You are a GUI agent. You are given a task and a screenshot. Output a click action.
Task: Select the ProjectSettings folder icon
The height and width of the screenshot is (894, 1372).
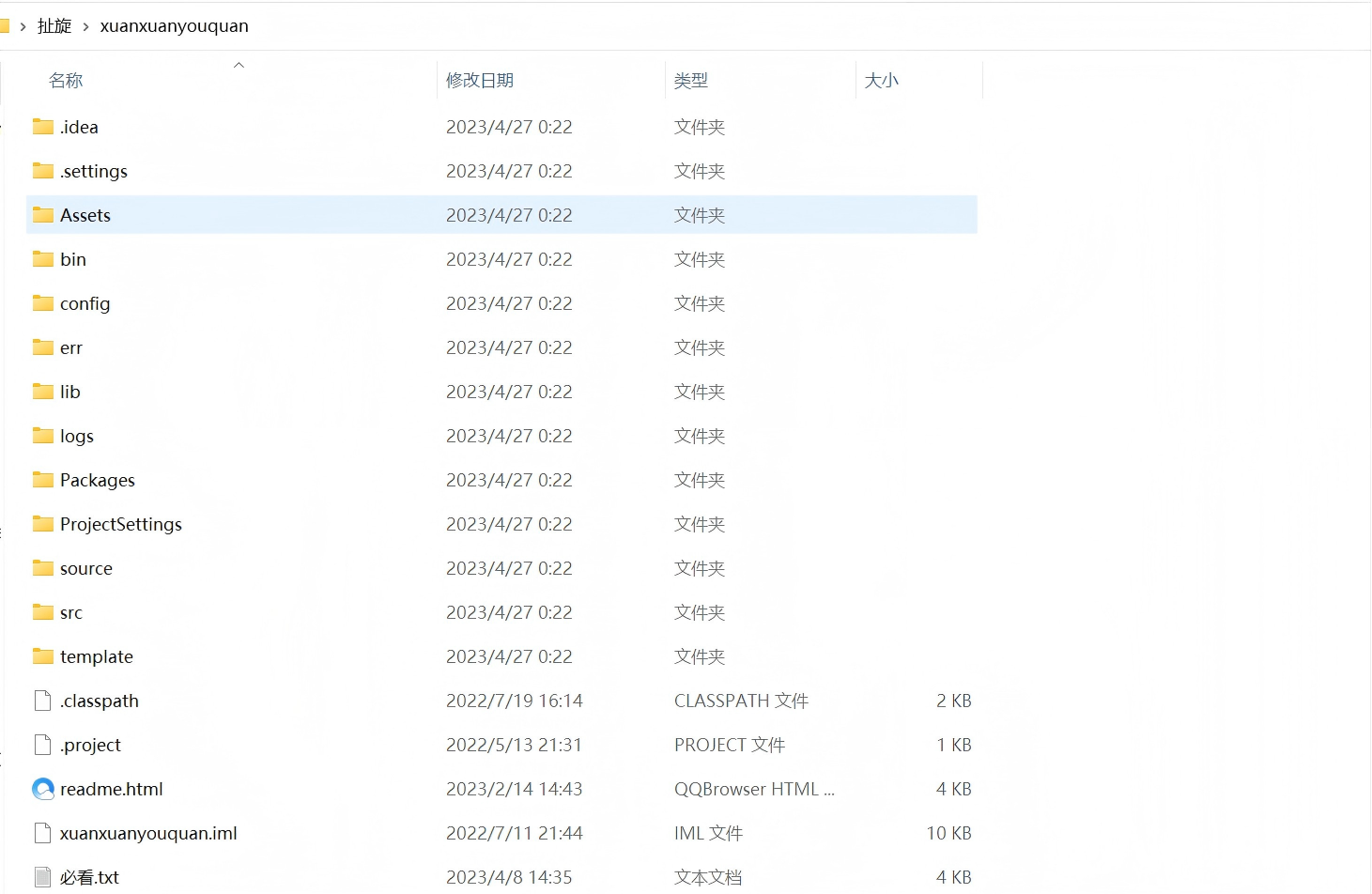43,524
